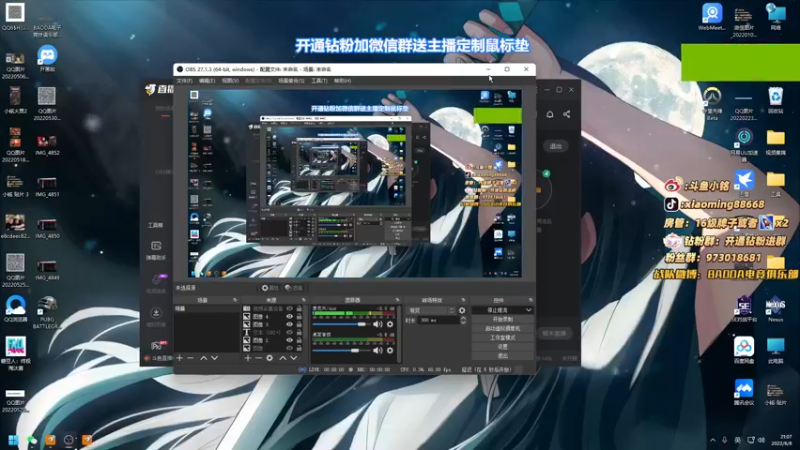Toggle lock on 视频采集设备 source
Screen dimensions: 800x450
point(299,309)
